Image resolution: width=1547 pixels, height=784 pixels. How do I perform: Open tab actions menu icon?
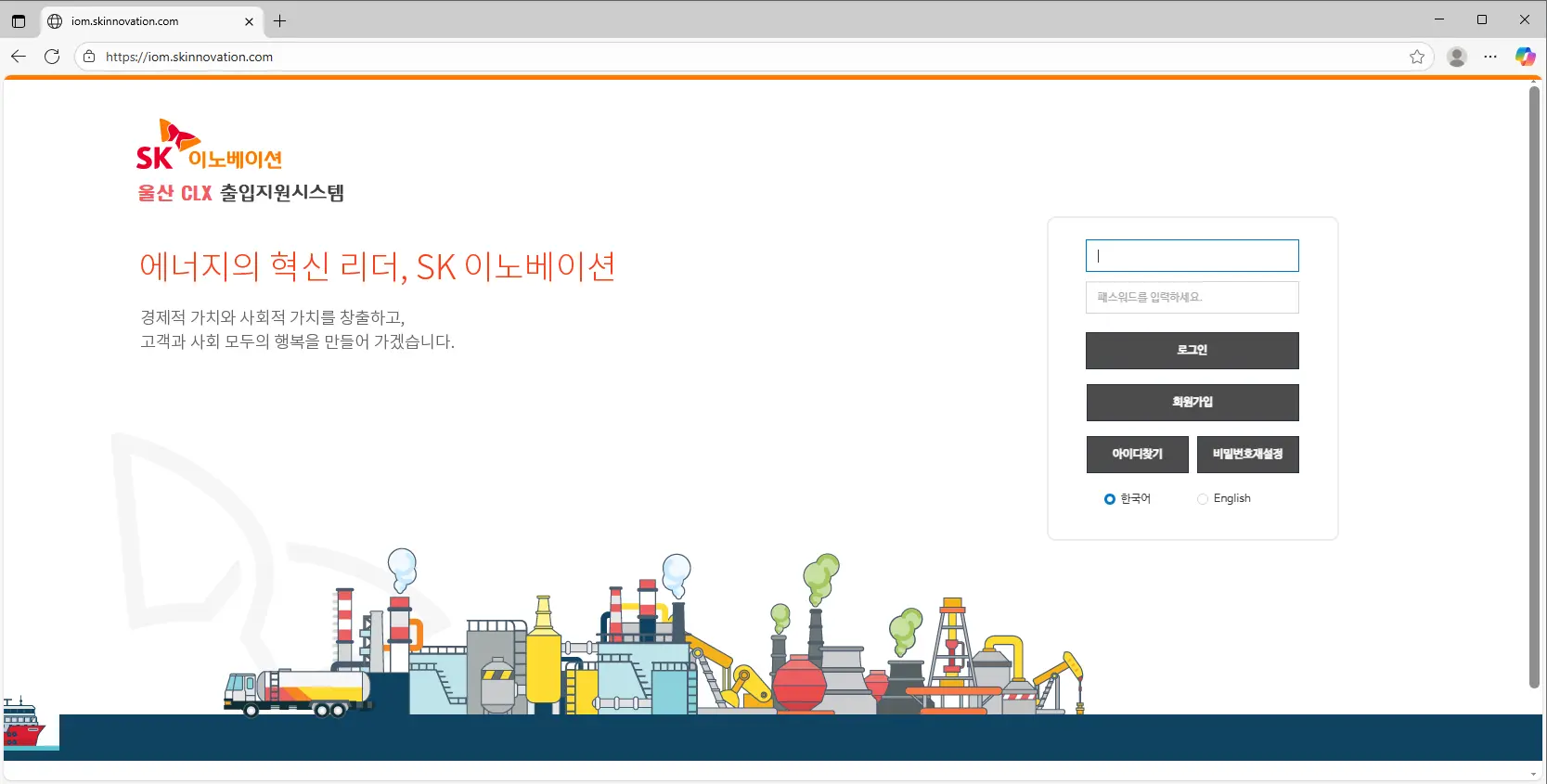(19, 20)
